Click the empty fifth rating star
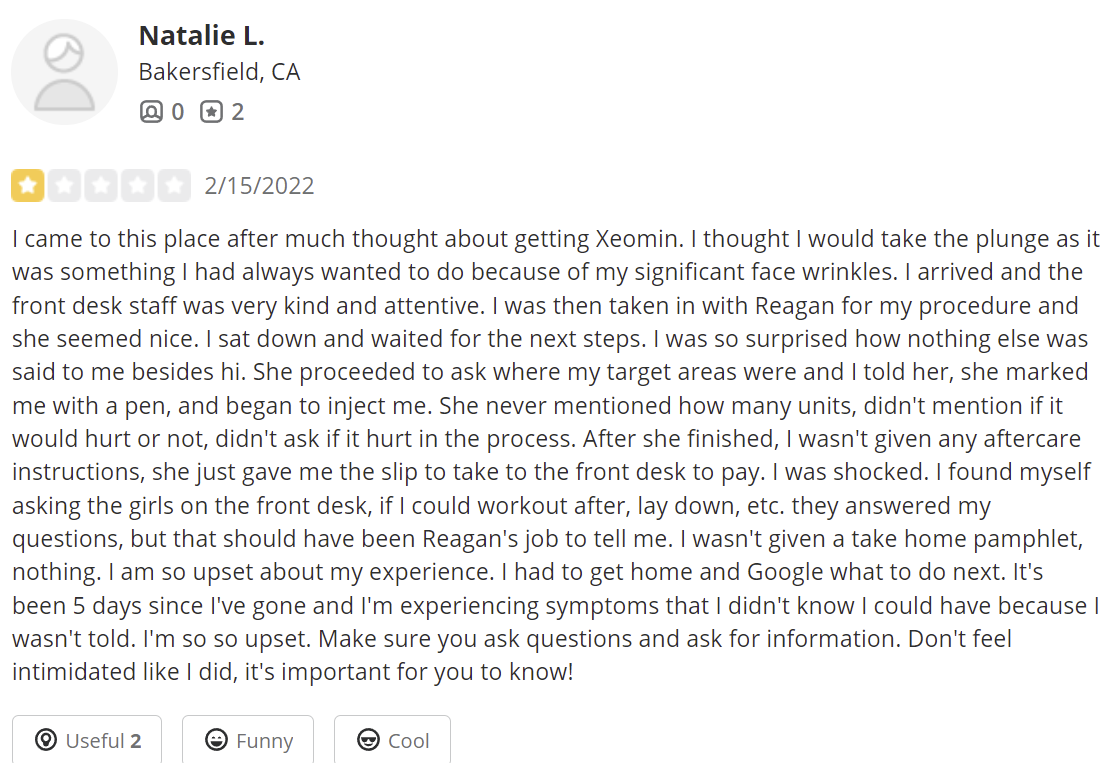1111x763 pixels. click(x=174, y=186)
